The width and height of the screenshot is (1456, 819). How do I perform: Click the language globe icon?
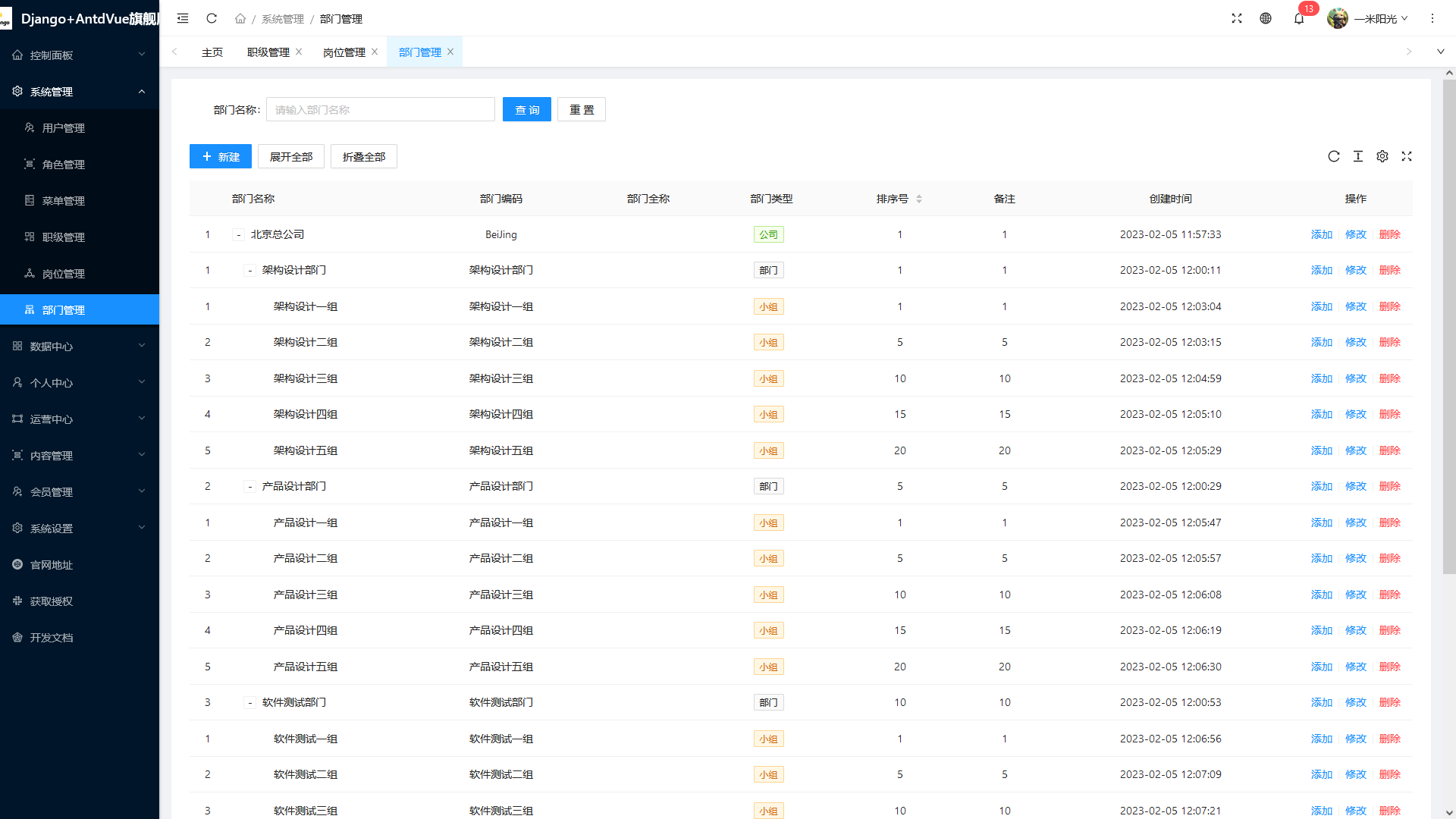(x=1266, y=18)
